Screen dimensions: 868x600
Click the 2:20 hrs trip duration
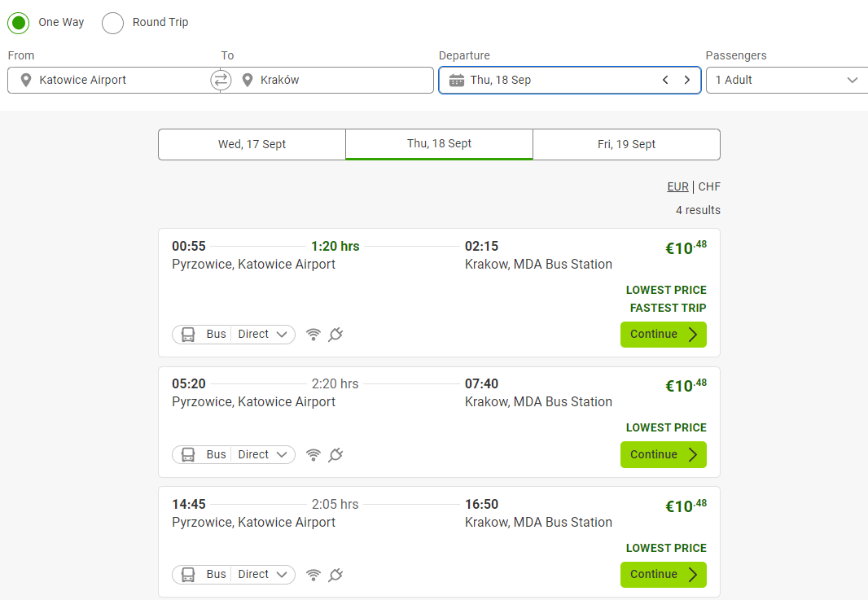point(335,384)
